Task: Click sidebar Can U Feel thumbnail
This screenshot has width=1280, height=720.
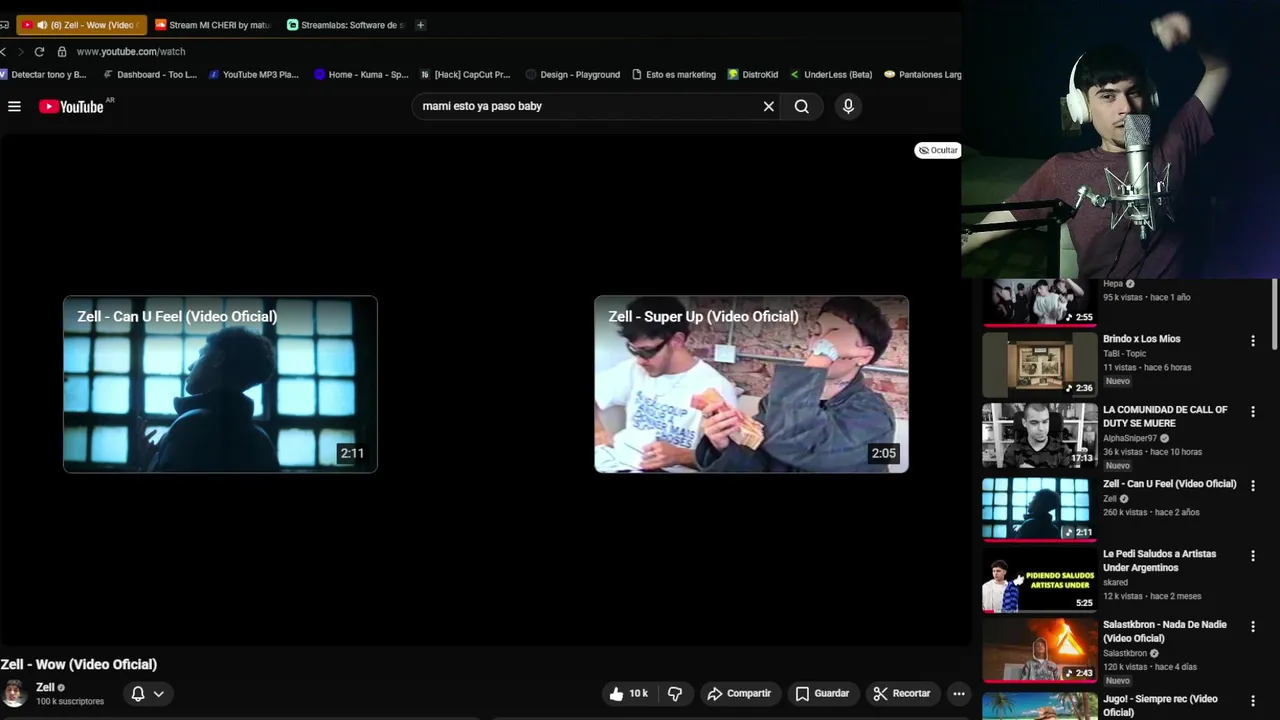Action: 1039,508
